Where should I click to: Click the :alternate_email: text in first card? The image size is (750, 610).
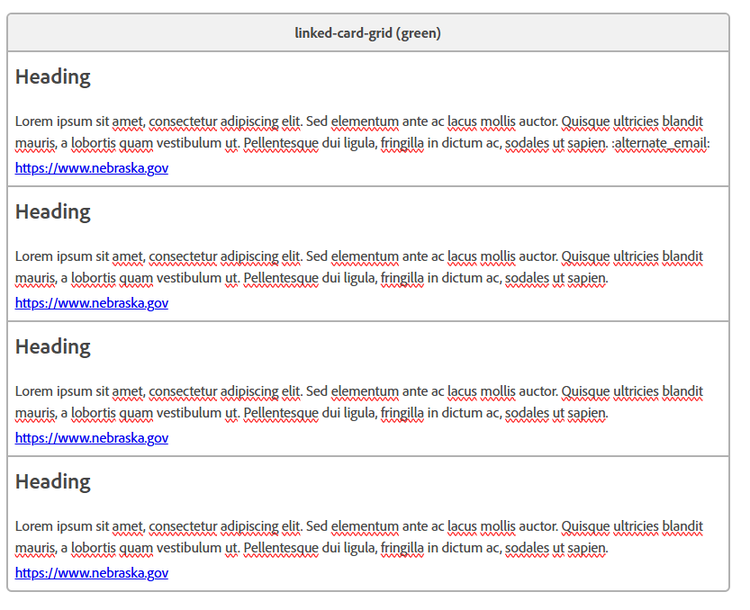coord(660,143)
